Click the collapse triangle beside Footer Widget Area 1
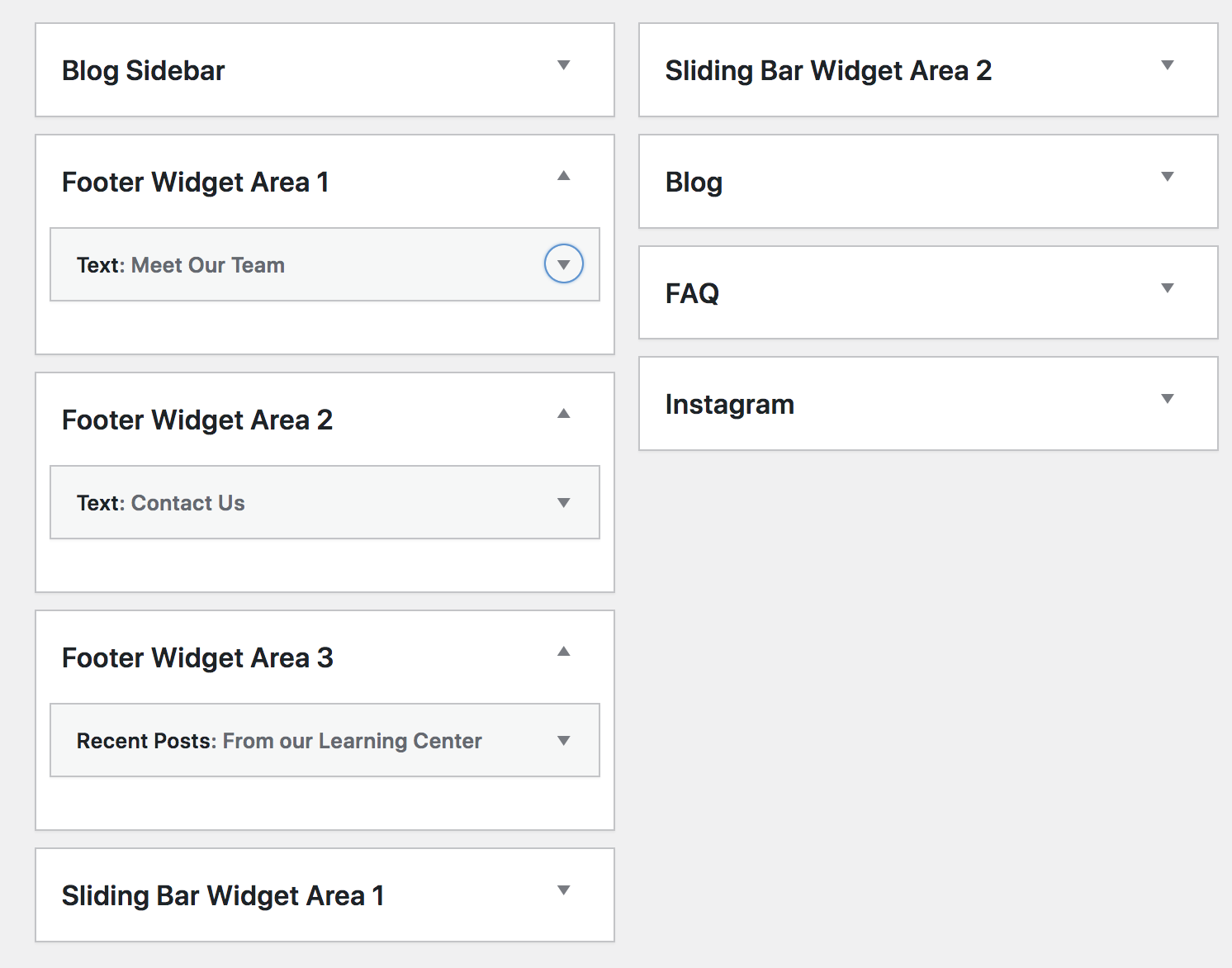Viewport: 1232px width, 968px height. [x=565, y=176]
